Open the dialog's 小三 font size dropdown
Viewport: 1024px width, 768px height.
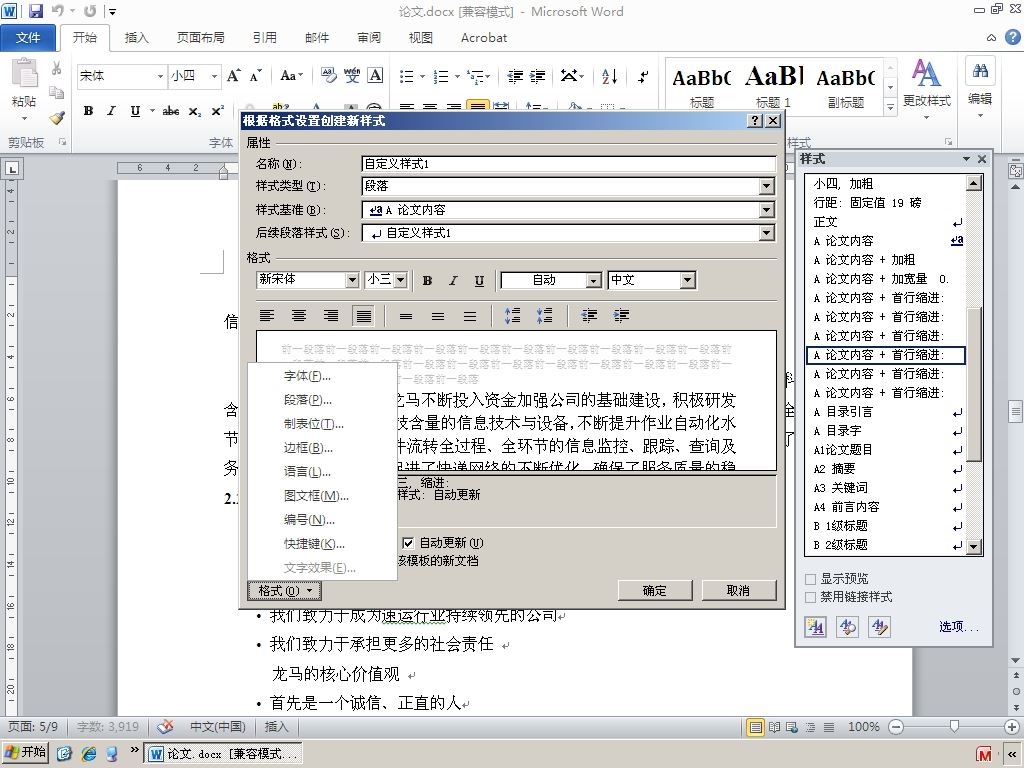401,280
